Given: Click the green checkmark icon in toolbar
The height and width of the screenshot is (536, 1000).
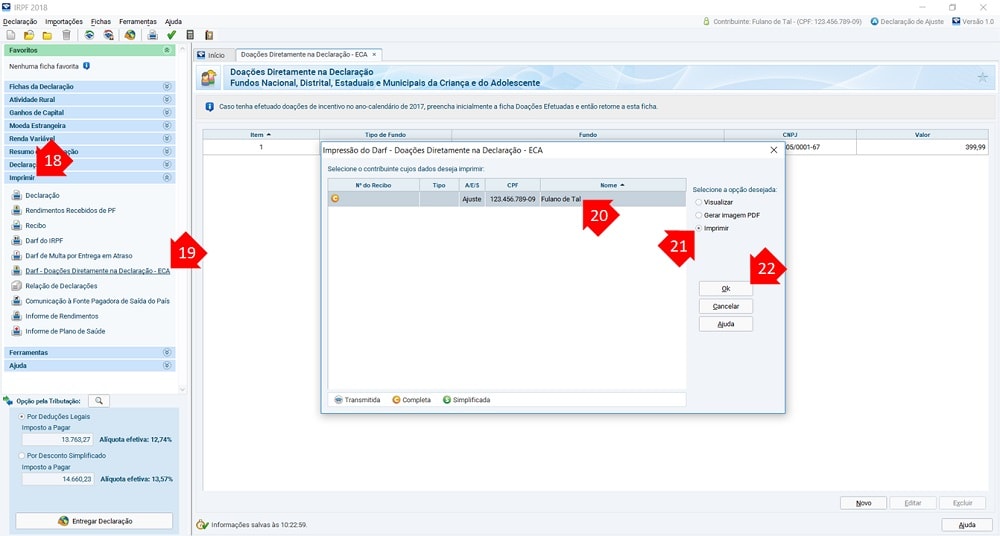Looking at the screenshot, I should coord(171,35).
